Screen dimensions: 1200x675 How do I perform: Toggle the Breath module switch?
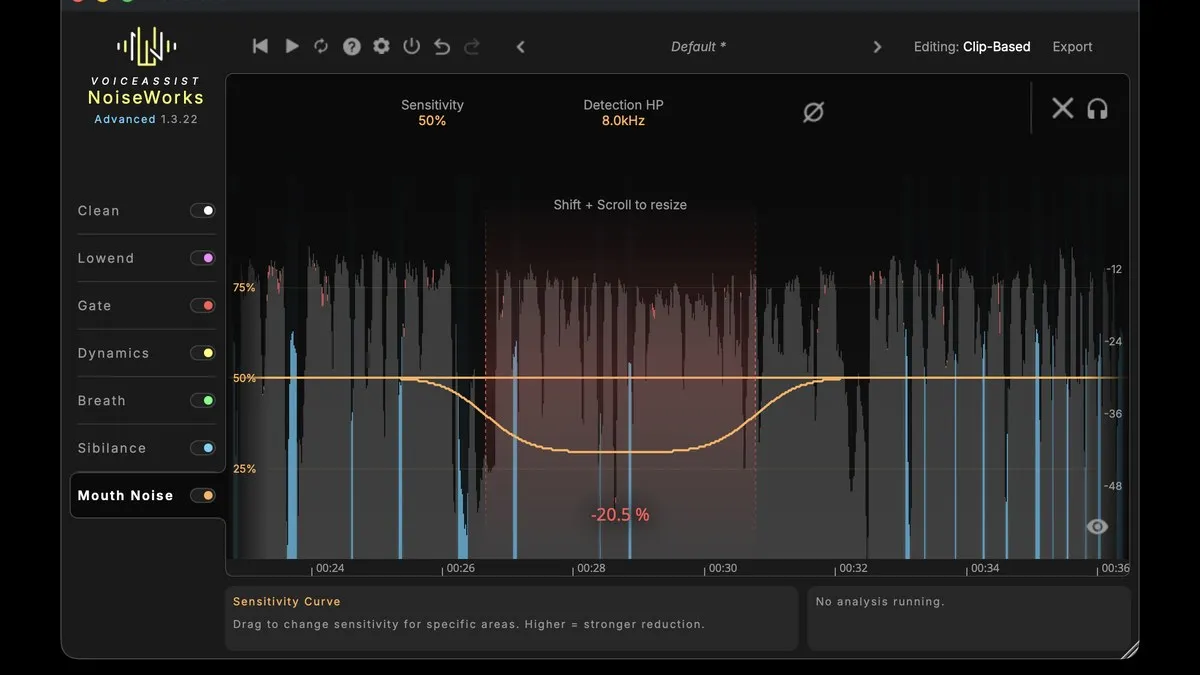point(203,401)
